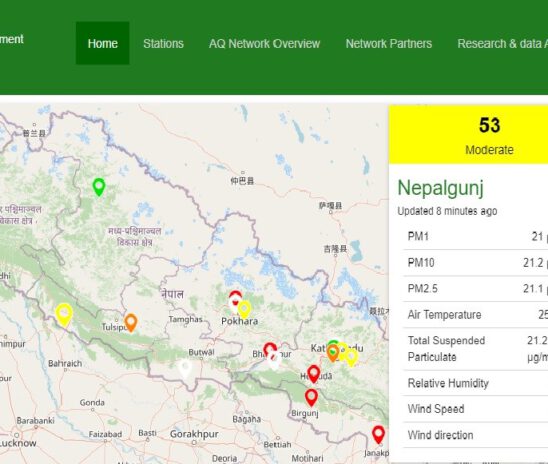The height and width of the screenshot is (464, 548).
Task: Click the Bahraich label on map
Action: pos(65,363)
